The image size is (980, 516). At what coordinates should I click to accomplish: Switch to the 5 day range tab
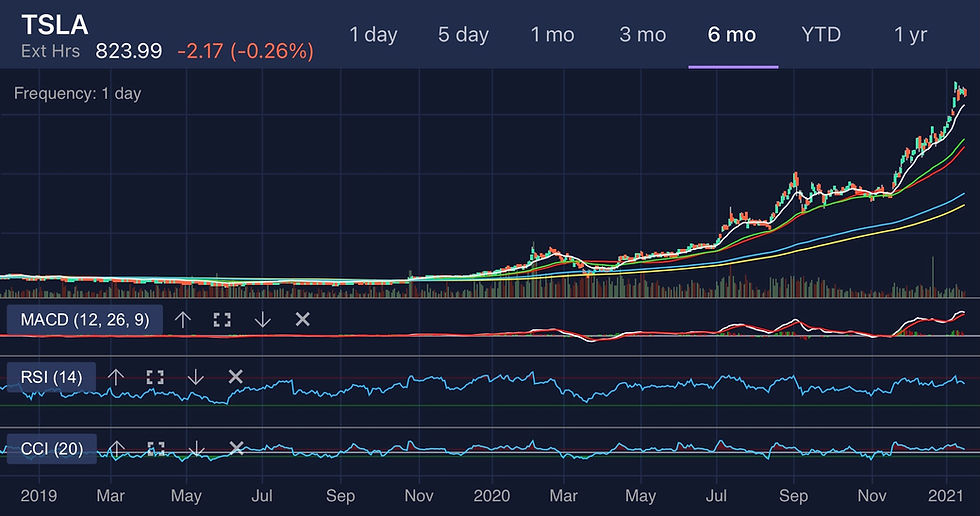click(463, 34)
